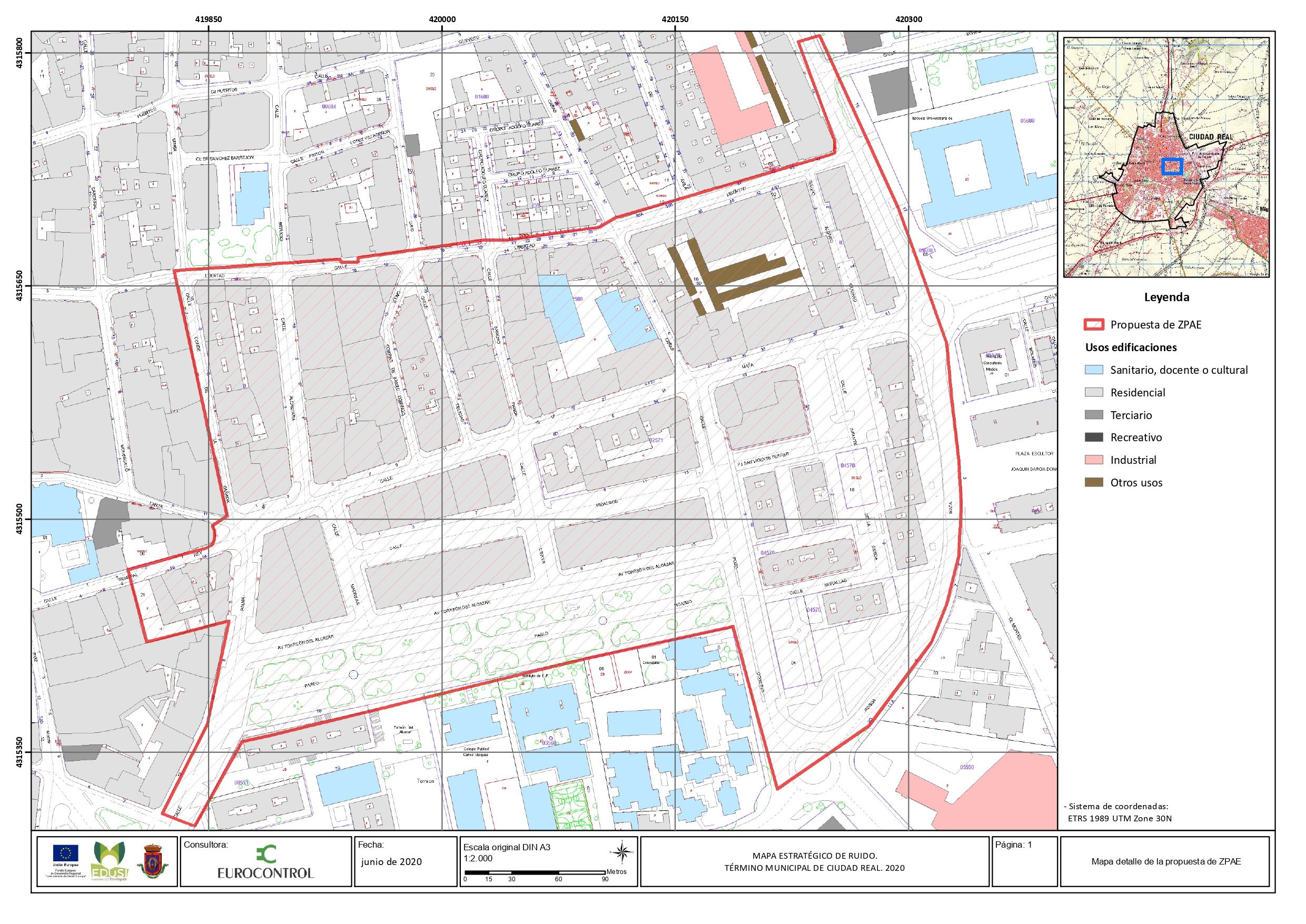Click the Mapa detalle de la propuesta de ZPAE text
The image size is (1306, 924).
point(1166,861)
